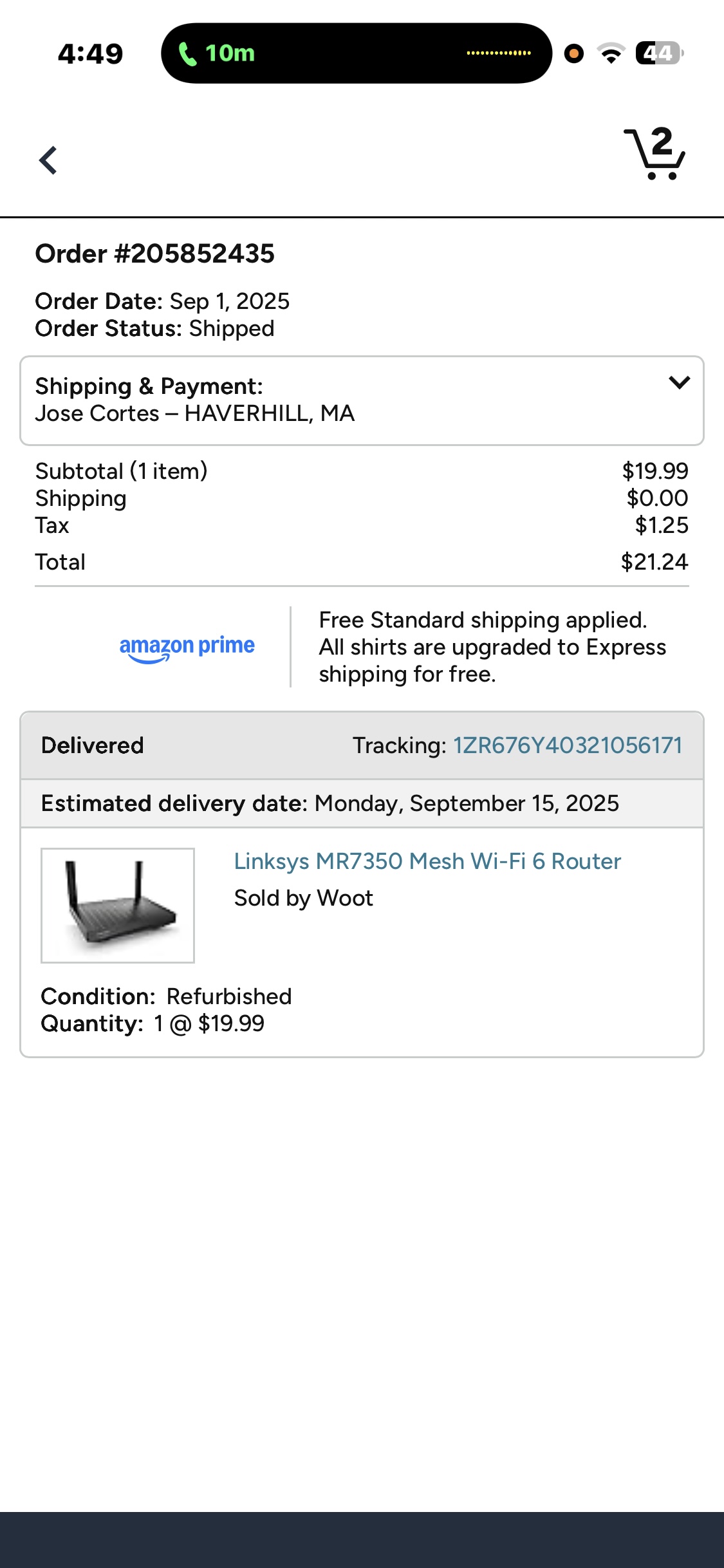Image resolution: width=724 pixels, height=1568 pixels.
Task: Expand Shipping & Payment chevron
Action: [x=680, y=383]
